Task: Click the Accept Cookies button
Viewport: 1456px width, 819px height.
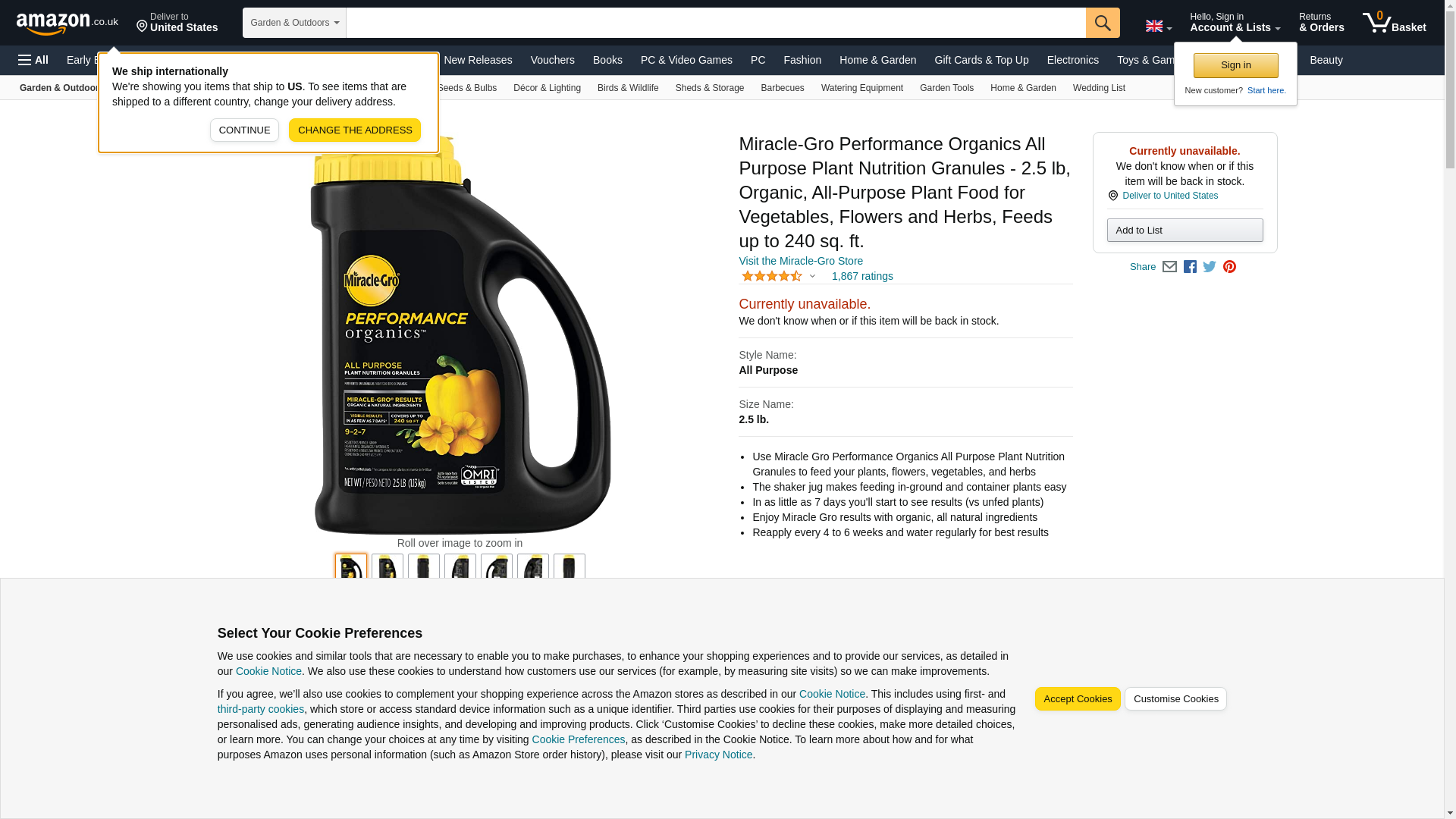Action: click(1077, 699)
